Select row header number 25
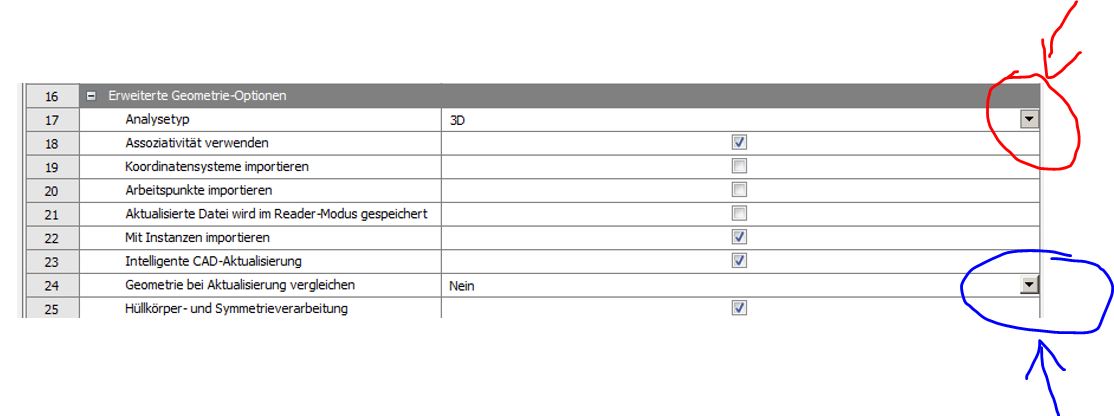The height and width of the screenshot is (416, 1114). 52,308
